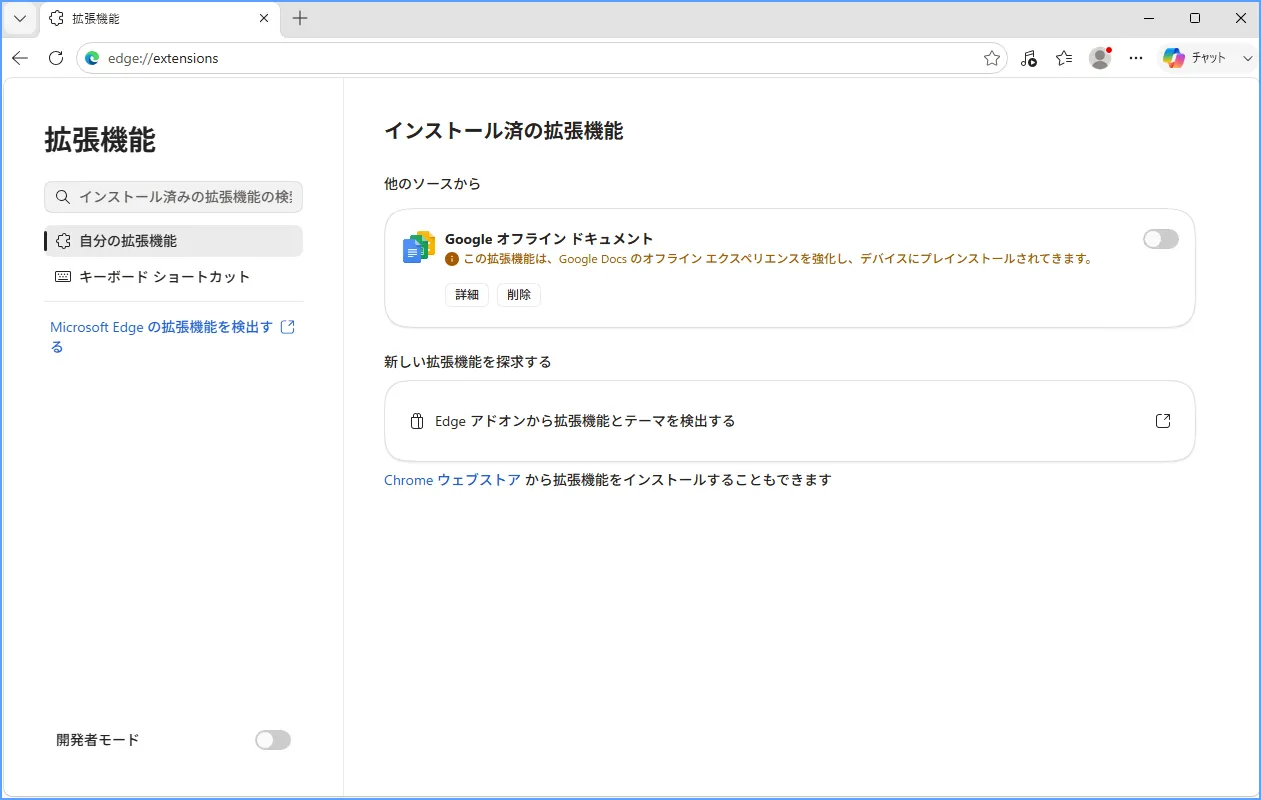The height and width of the screenshot is (800, 1261).
Task: Click the shopping bag icon in add-ons card
Action: [418, 421]
